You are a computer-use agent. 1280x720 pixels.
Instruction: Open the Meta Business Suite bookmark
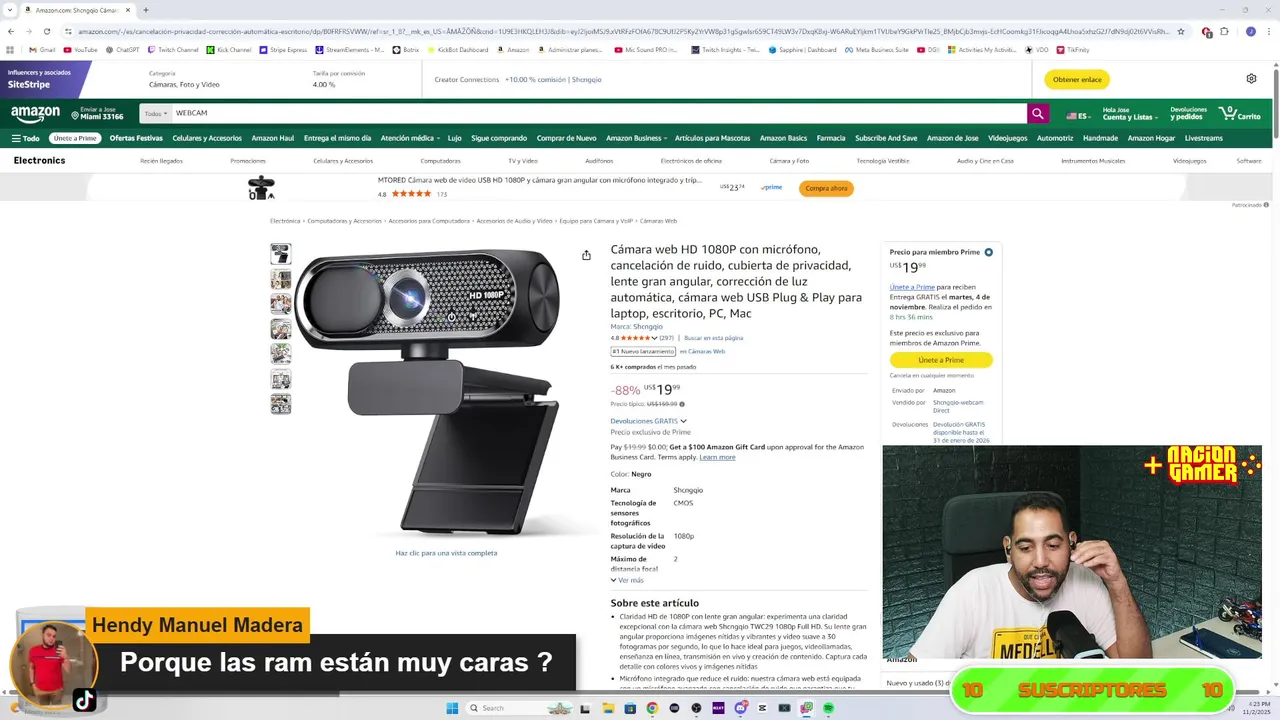click(x=877, y=49)
